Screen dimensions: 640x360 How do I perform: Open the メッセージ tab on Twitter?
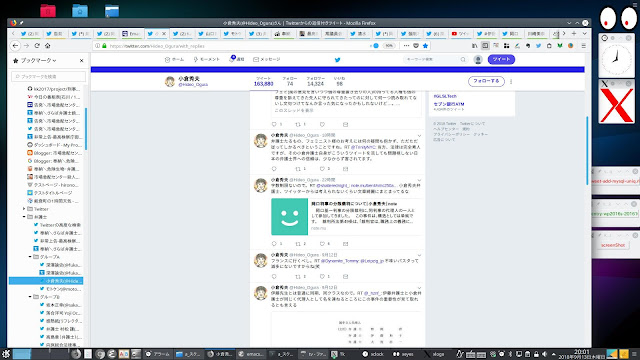click(267, 60)
